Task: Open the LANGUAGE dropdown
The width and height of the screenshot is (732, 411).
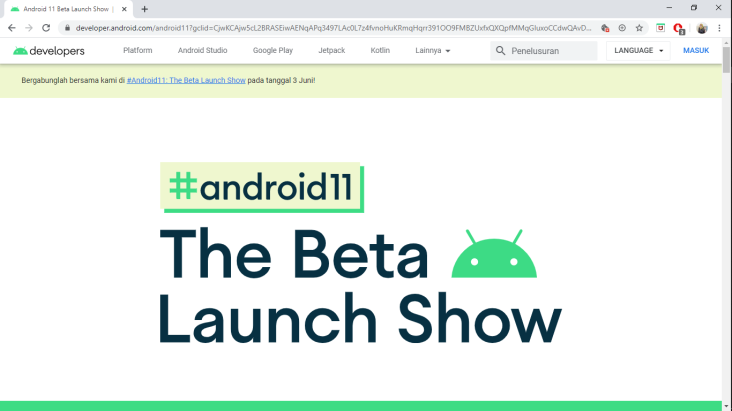Action: pos(638,50)
